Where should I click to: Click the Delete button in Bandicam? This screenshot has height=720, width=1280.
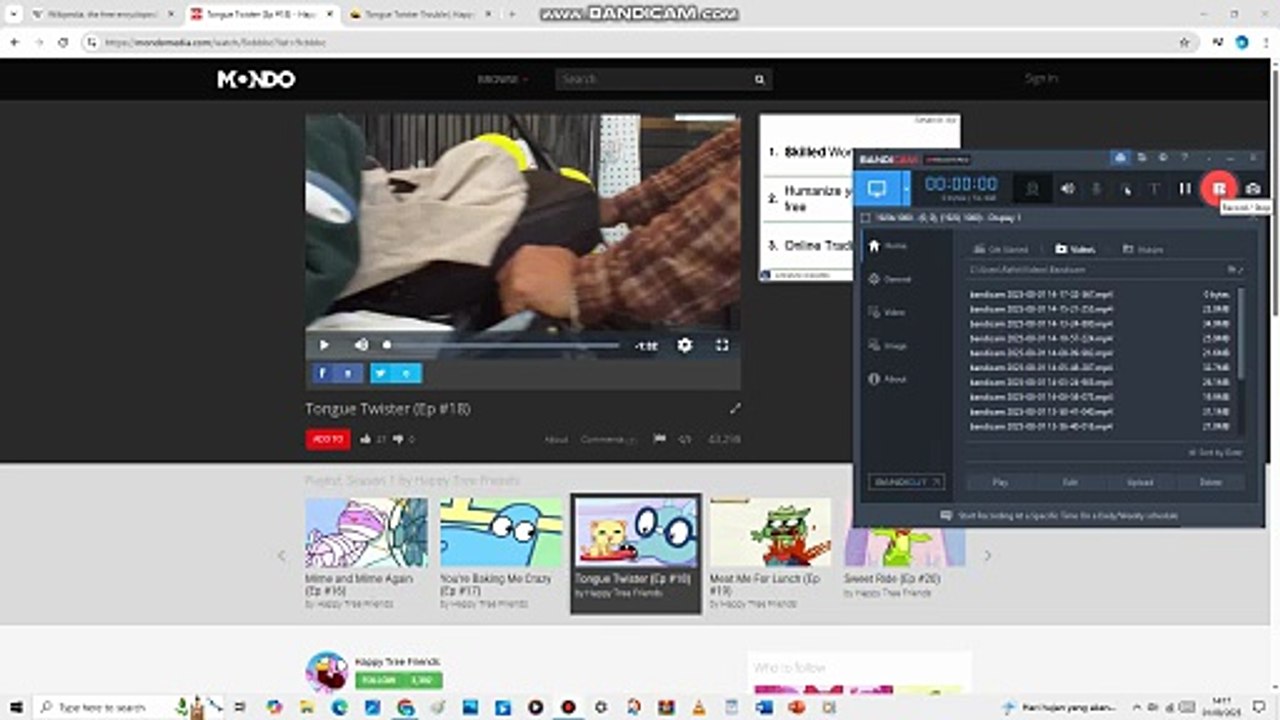coord(1211,482)
